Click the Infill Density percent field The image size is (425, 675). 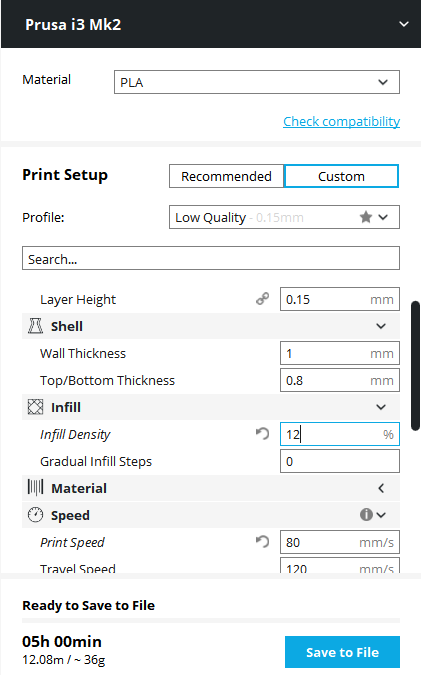click(x=340, y=434)
